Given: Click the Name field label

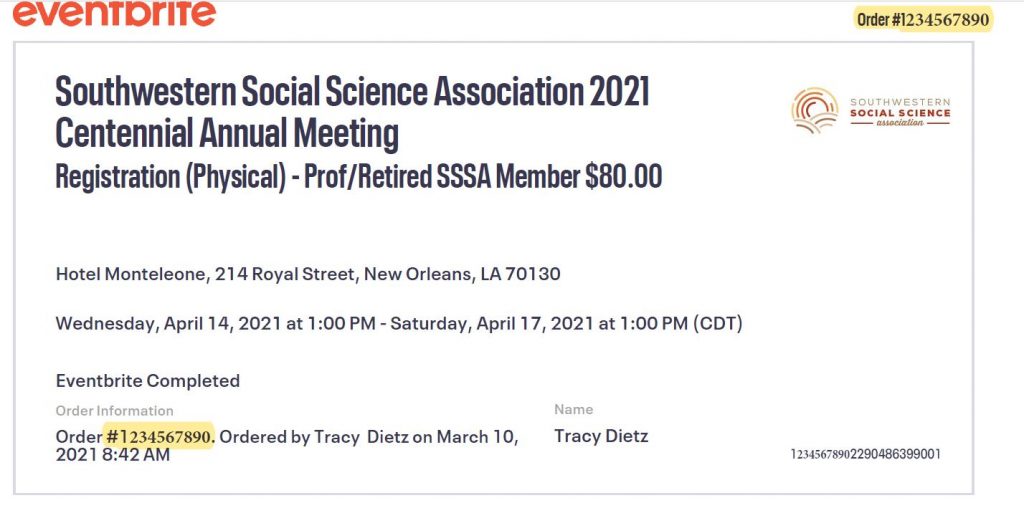Looking at the screenshot, I should pyautogui.click(x=573, y=409).
